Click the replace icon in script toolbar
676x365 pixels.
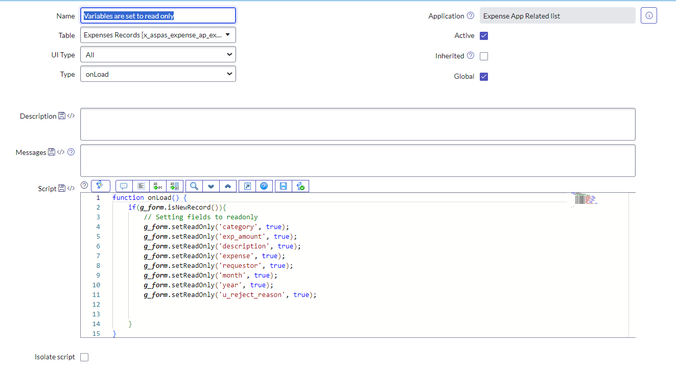[x=158, y=186]
